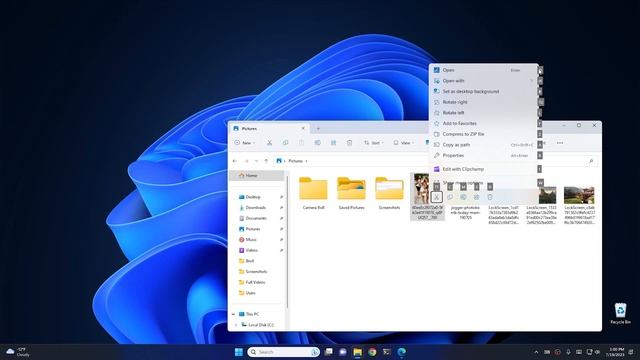Image resolution: width=640 pixels, height=360 pixels.
Task: Click the chevron after Pictures in address bar
Action: (x=307, y=161)
